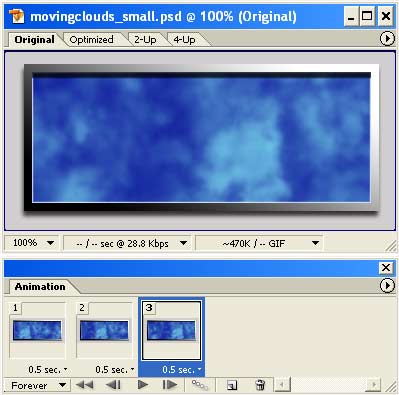Click the cloud image canvas
This screenshot has height=395, width=399.
coord(201,137)
